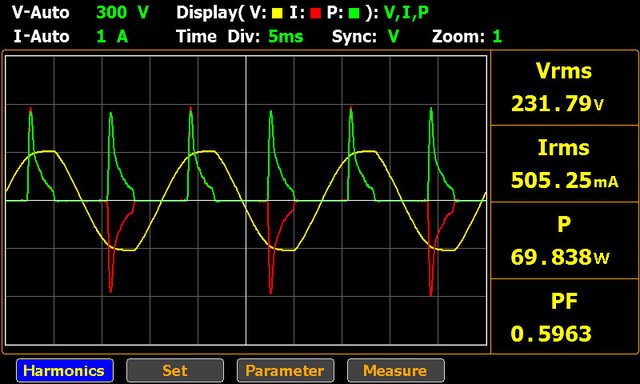Click the yellow voltage color swatch

[277, 13]
